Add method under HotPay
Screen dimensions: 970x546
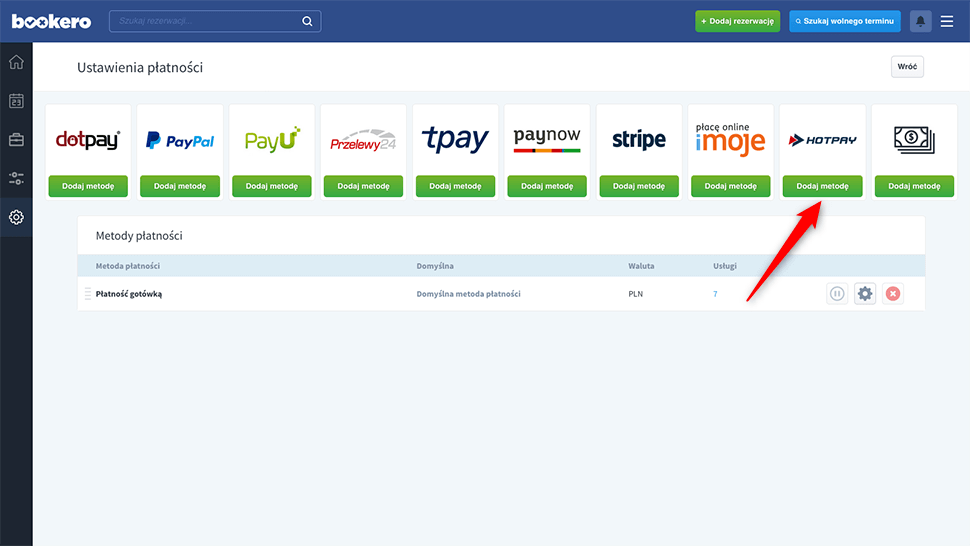822,186
